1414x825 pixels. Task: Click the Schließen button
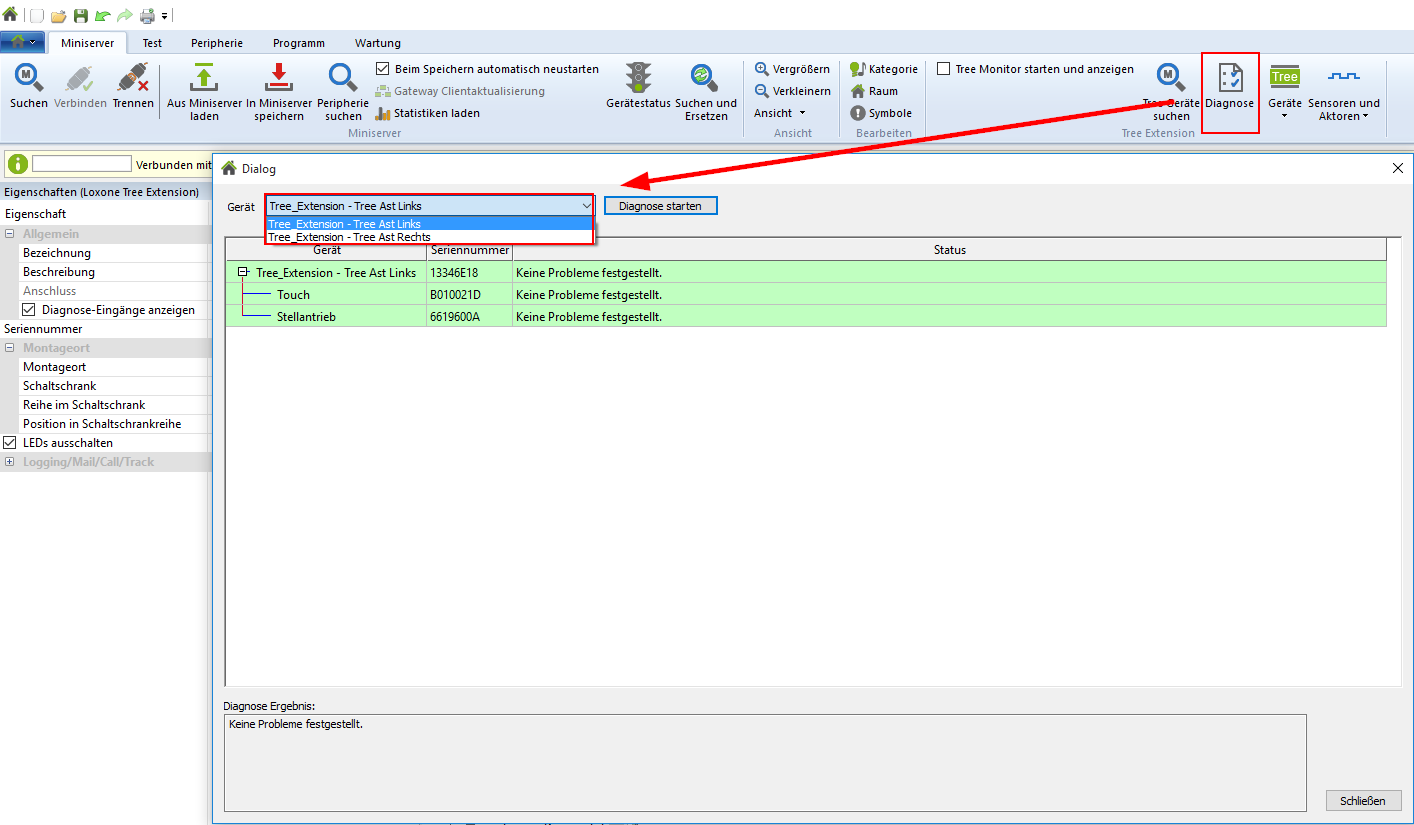pos(1363,801)
